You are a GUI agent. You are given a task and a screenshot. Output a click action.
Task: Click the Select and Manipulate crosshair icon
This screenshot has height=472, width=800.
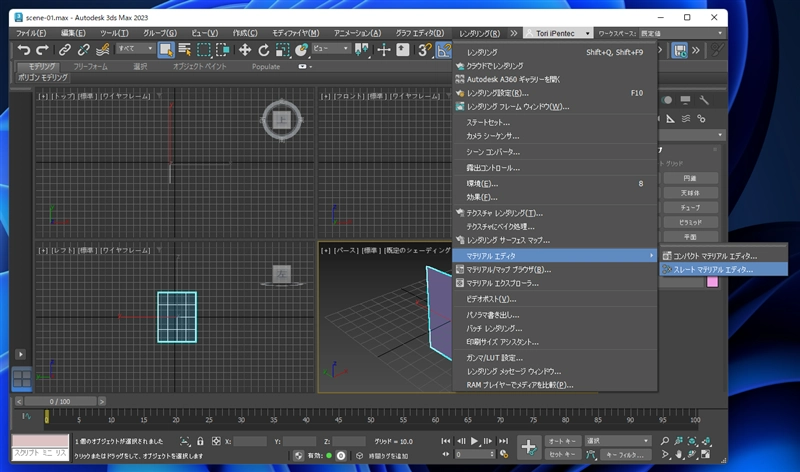[384, 49]
